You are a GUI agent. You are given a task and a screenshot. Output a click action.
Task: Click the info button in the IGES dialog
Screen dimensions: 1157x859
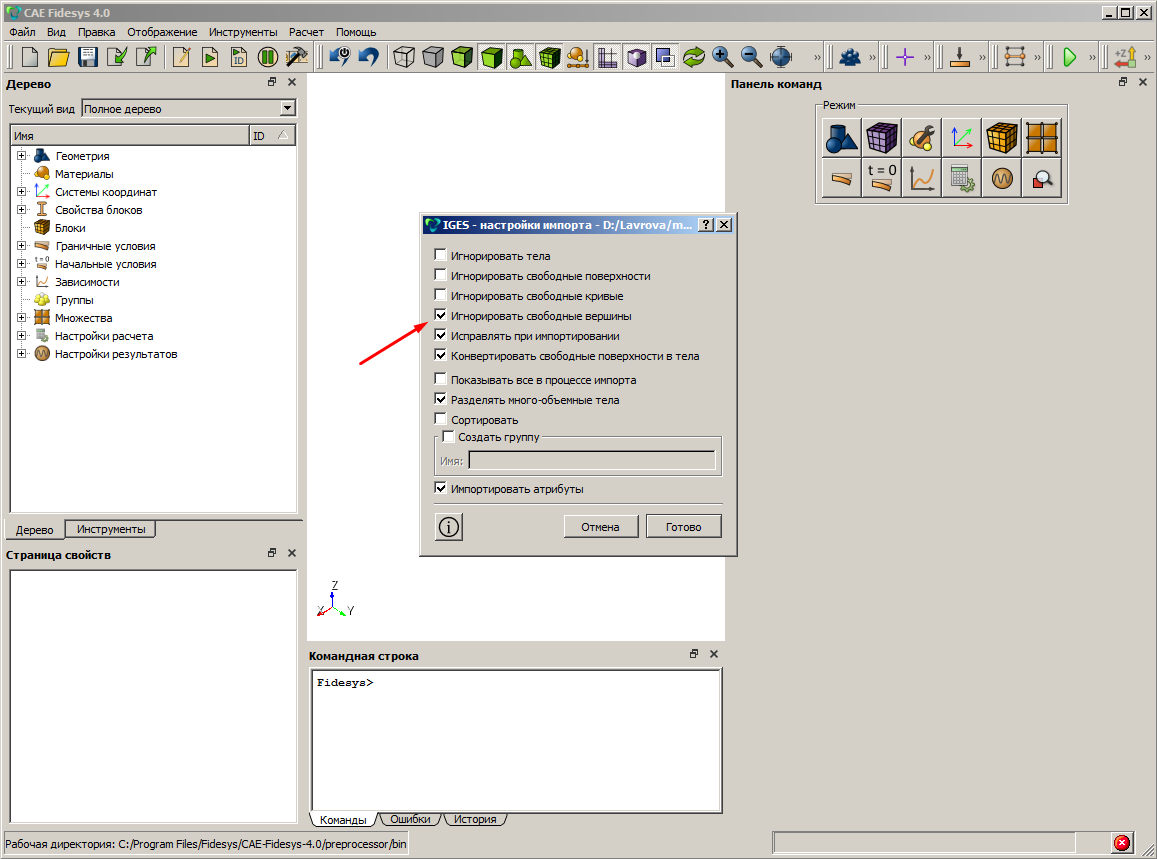(x=449, y=527)
